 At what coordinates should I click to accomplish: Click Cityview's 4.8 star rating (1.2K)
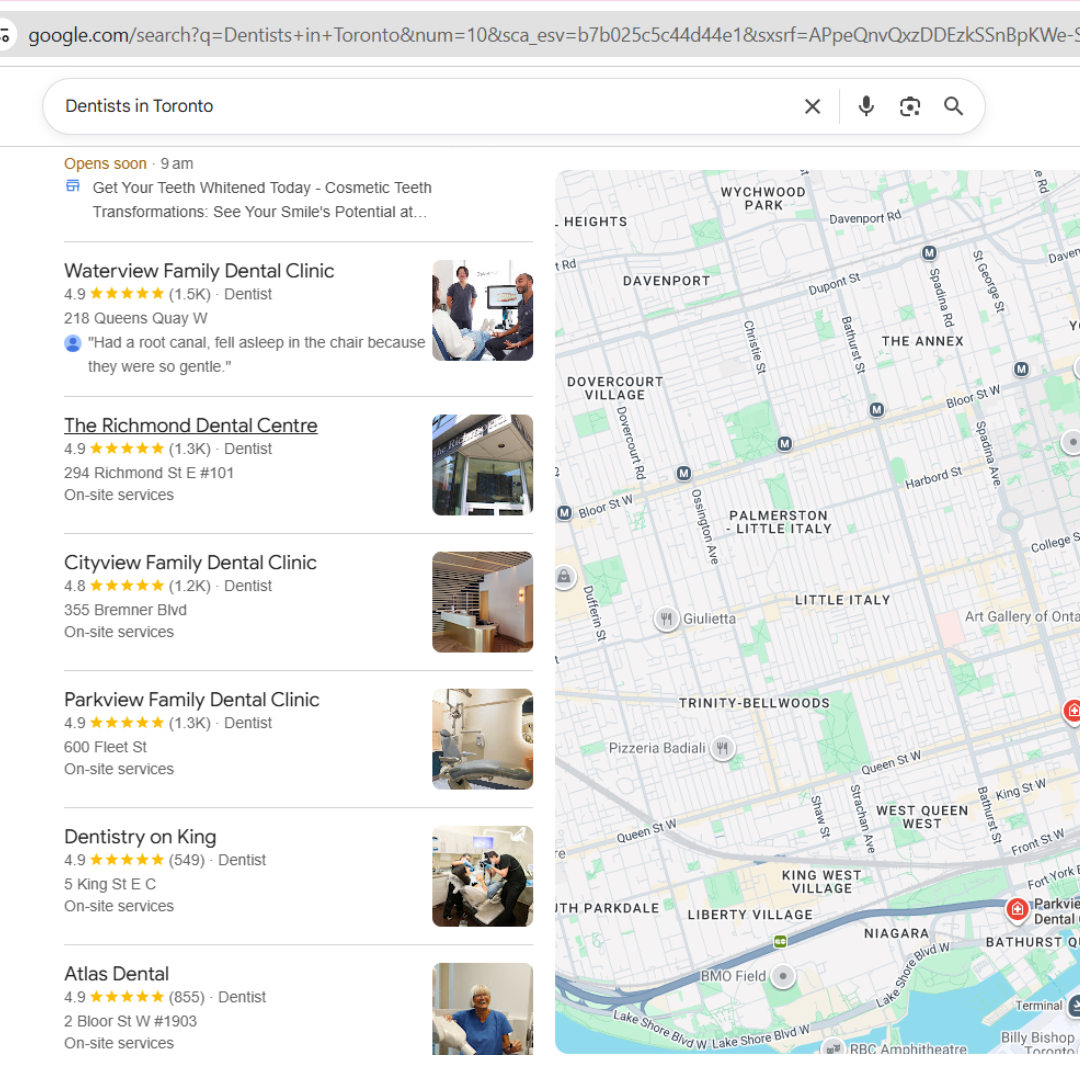137,586
